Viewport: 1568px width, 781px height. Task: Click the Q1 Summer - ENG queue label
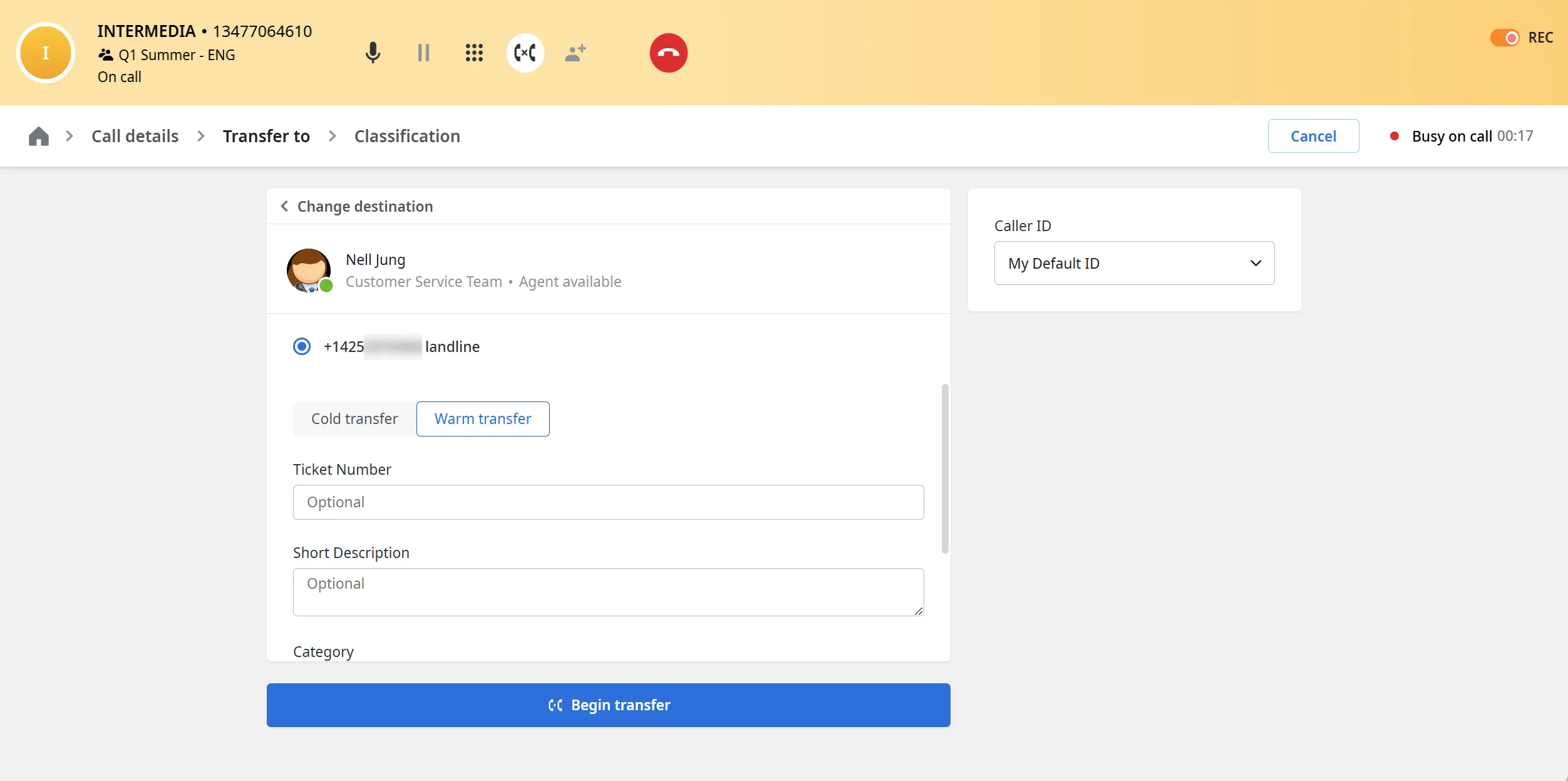177,55
